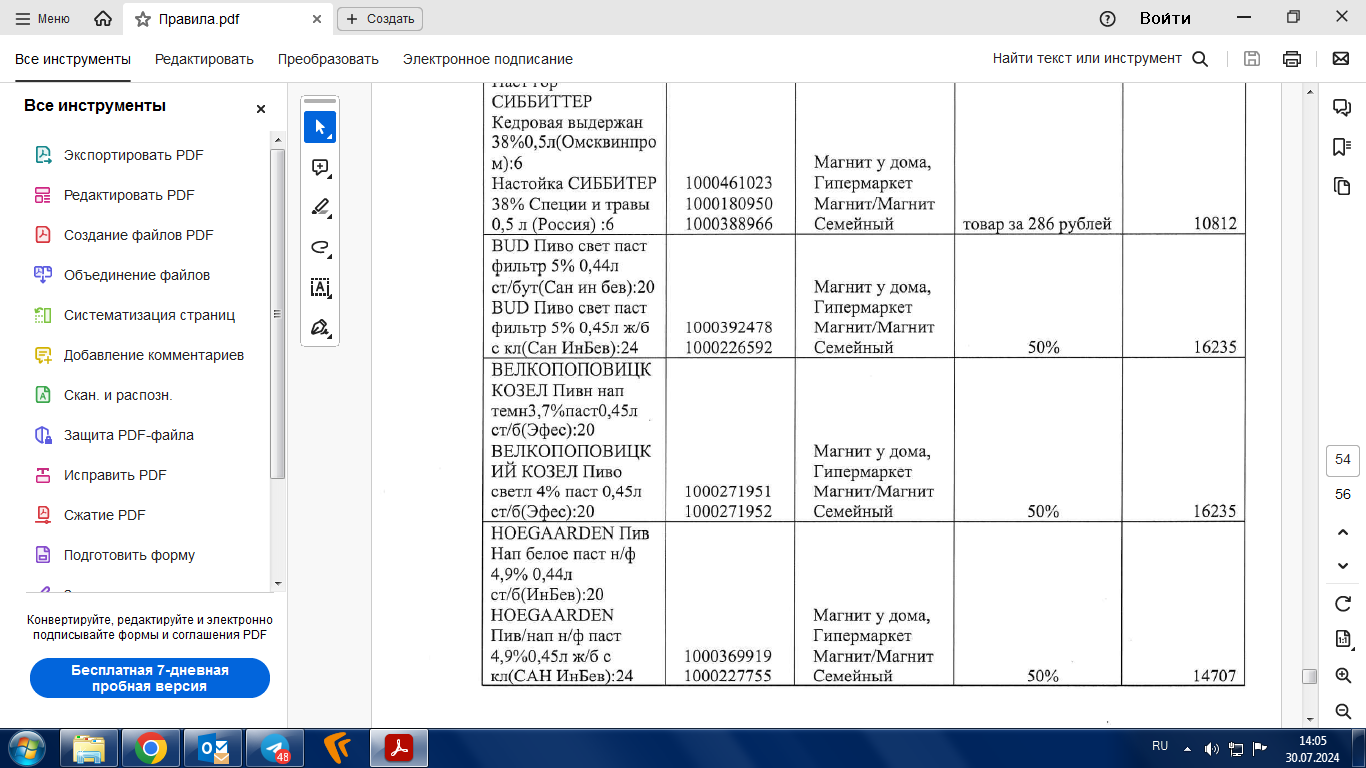Image resolution: width=1366 pixels, height=768 pixels.
Task: Open the Объединение файлов tool
Action: coord(137,275)
